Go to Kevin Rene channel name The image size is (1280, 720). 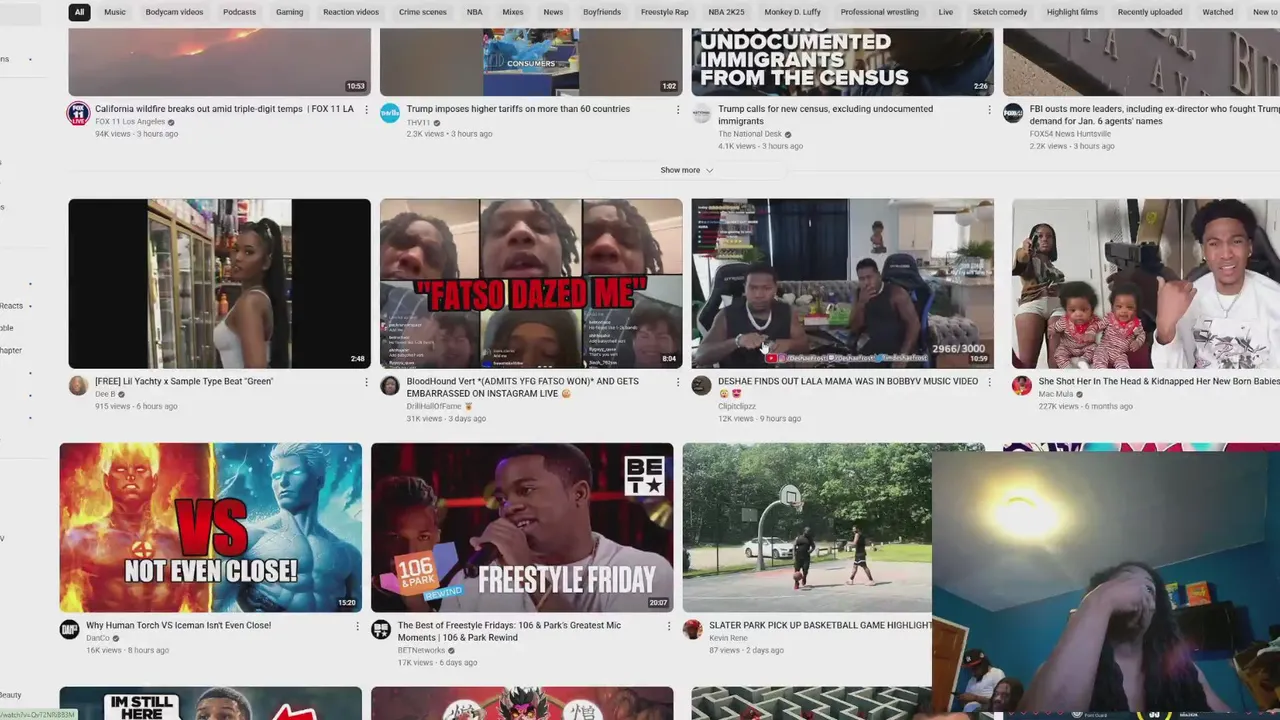(728, 638)
